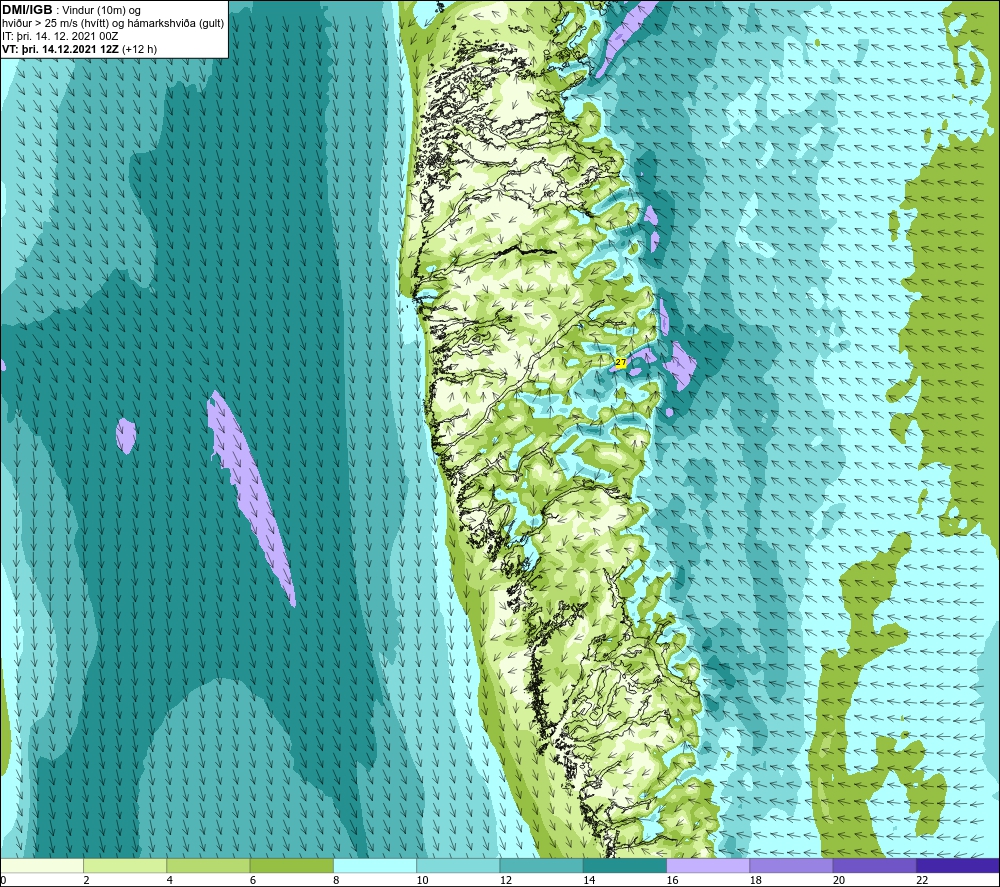Click the 'IT: þri. 14. 12. 2021 00Z' line
1000x887 pixels.
[x=60, y=36]
